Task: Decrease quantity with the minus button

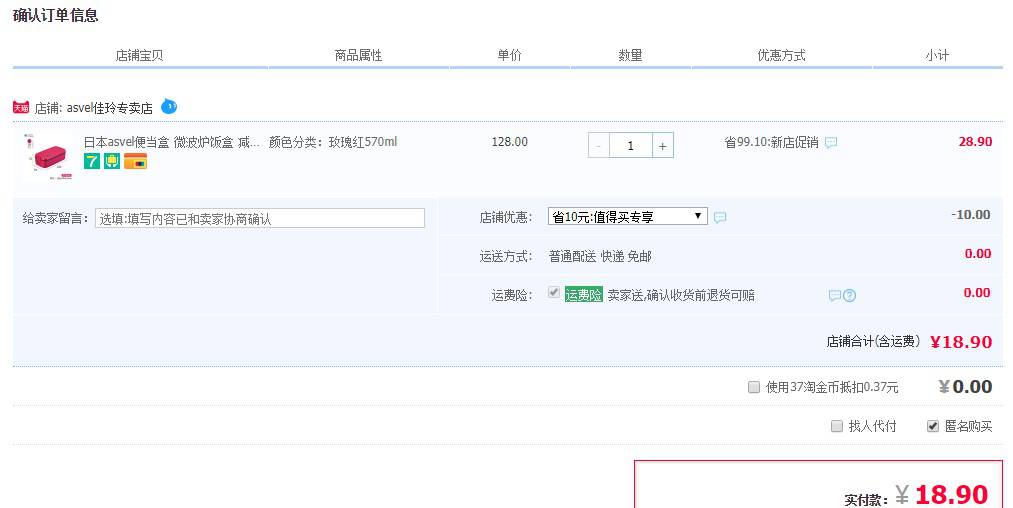Action: point(598,145)
